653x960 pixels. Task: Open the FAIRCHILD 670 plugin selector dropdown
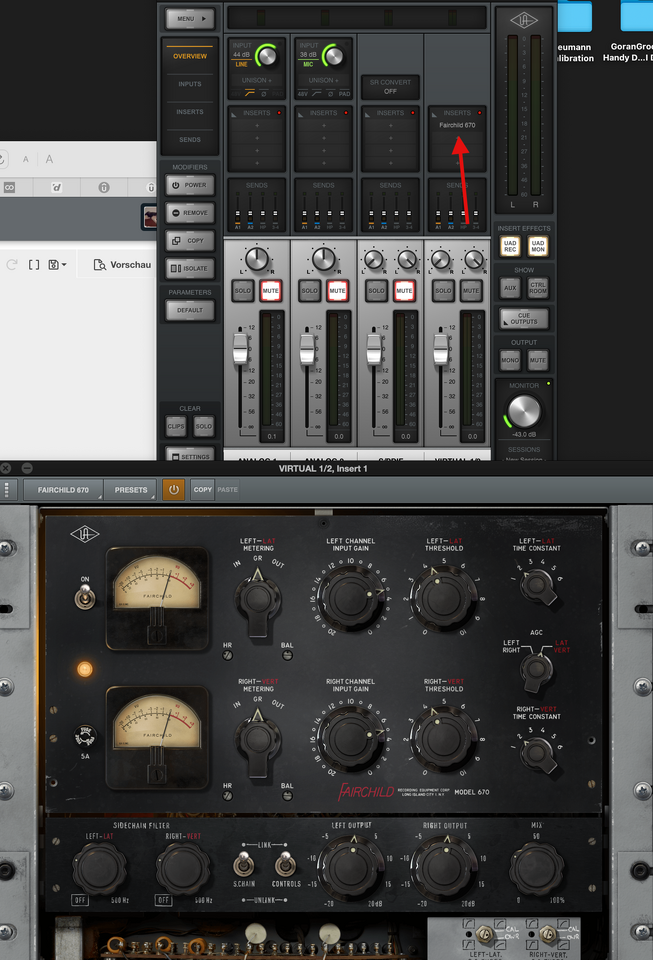tap(63, 490)
